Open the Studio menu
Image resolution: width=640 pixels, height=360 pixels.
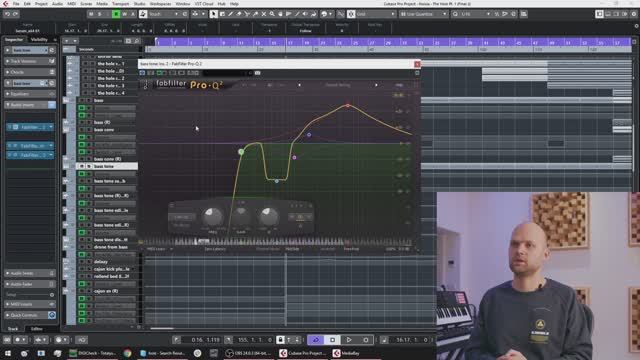click(140, 4)
